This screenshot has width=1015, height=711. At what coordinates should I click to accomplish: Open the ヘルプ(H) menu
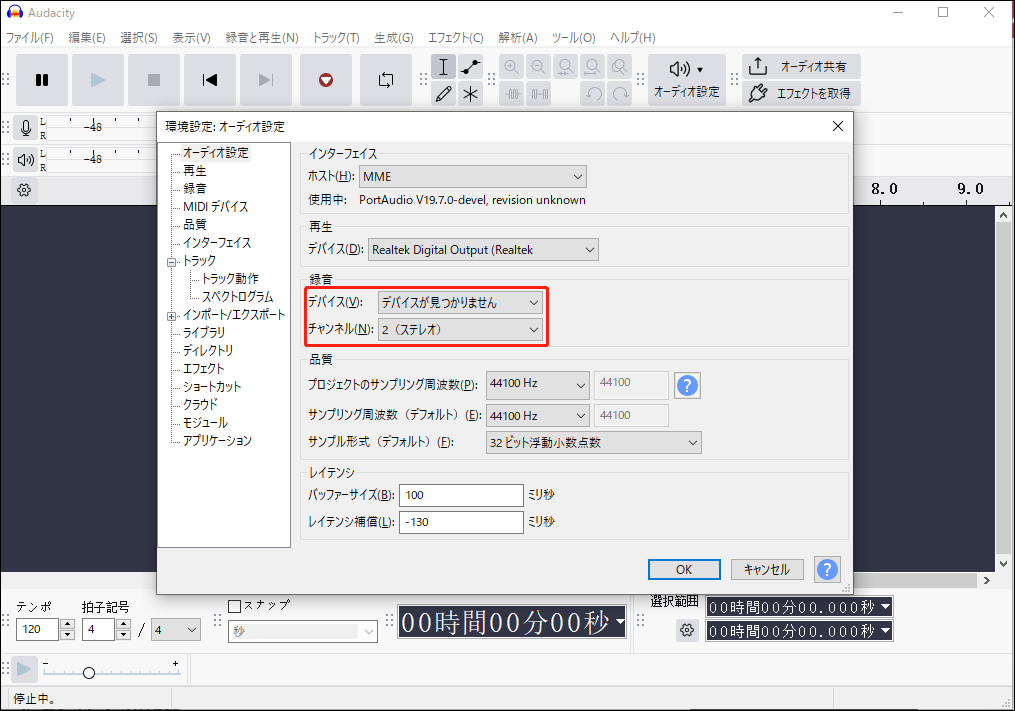632,38
